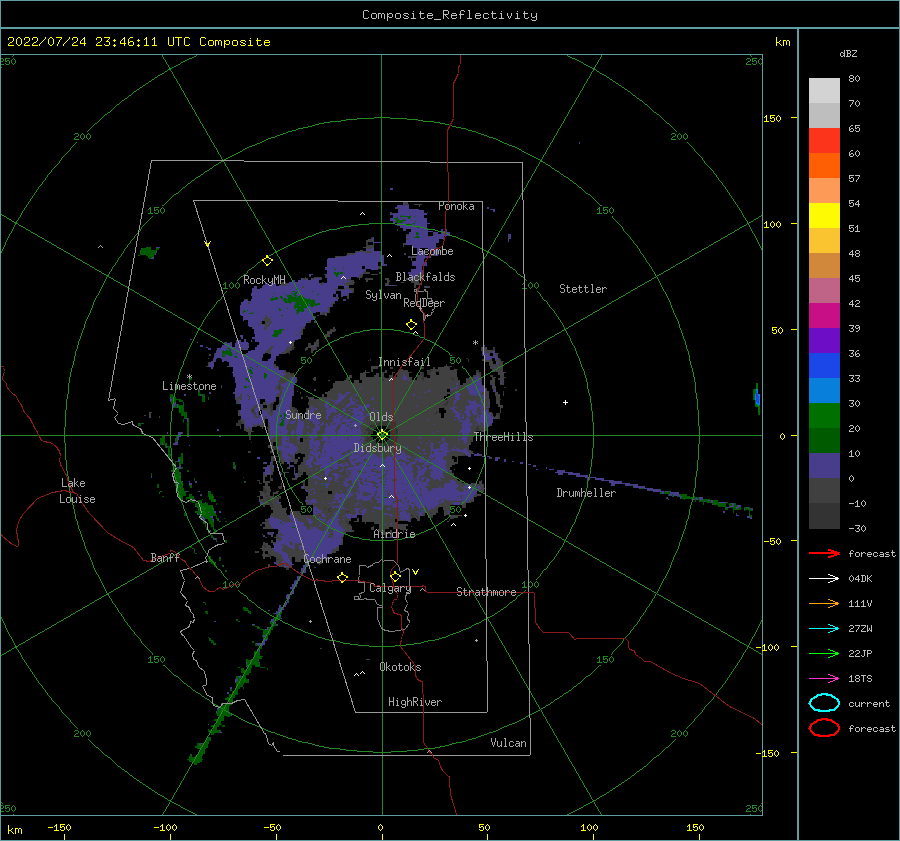Click the white plus marker north of Drumheller

coord(565,402)
